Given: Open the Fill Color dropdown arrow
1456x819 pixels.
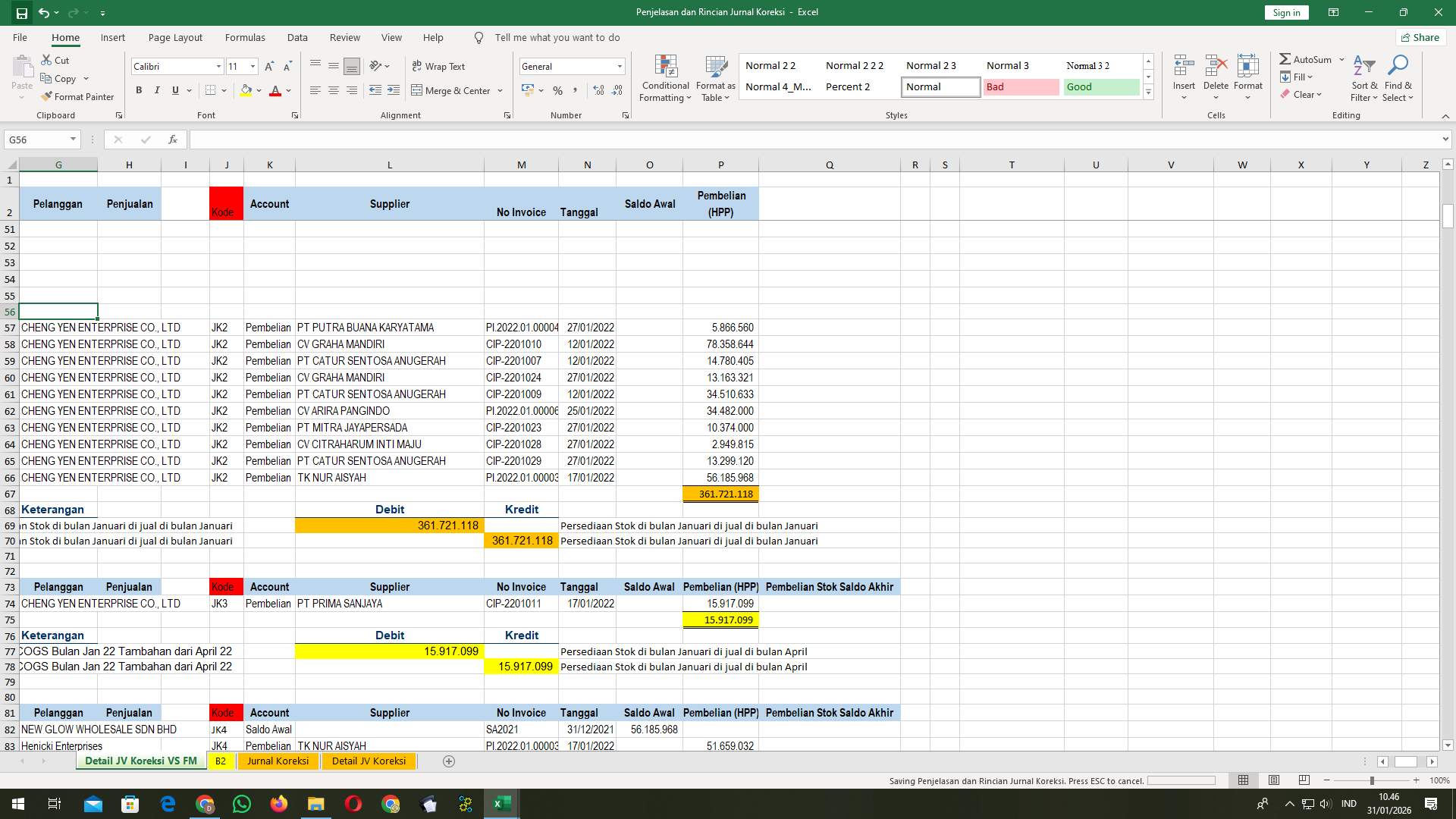Looking at the screenshot, I should (258, 90).
